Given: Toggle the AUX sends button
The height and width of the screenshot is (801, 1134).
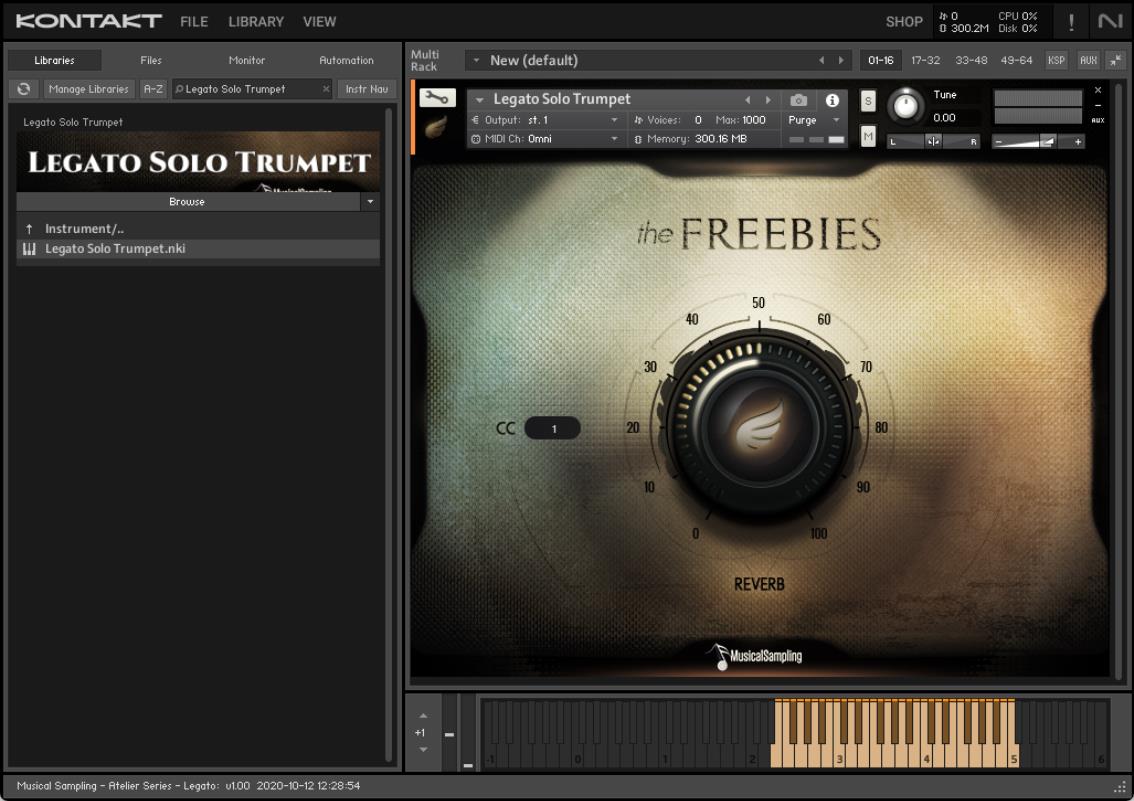Looking at the screenshot, I should [1088, 61].
